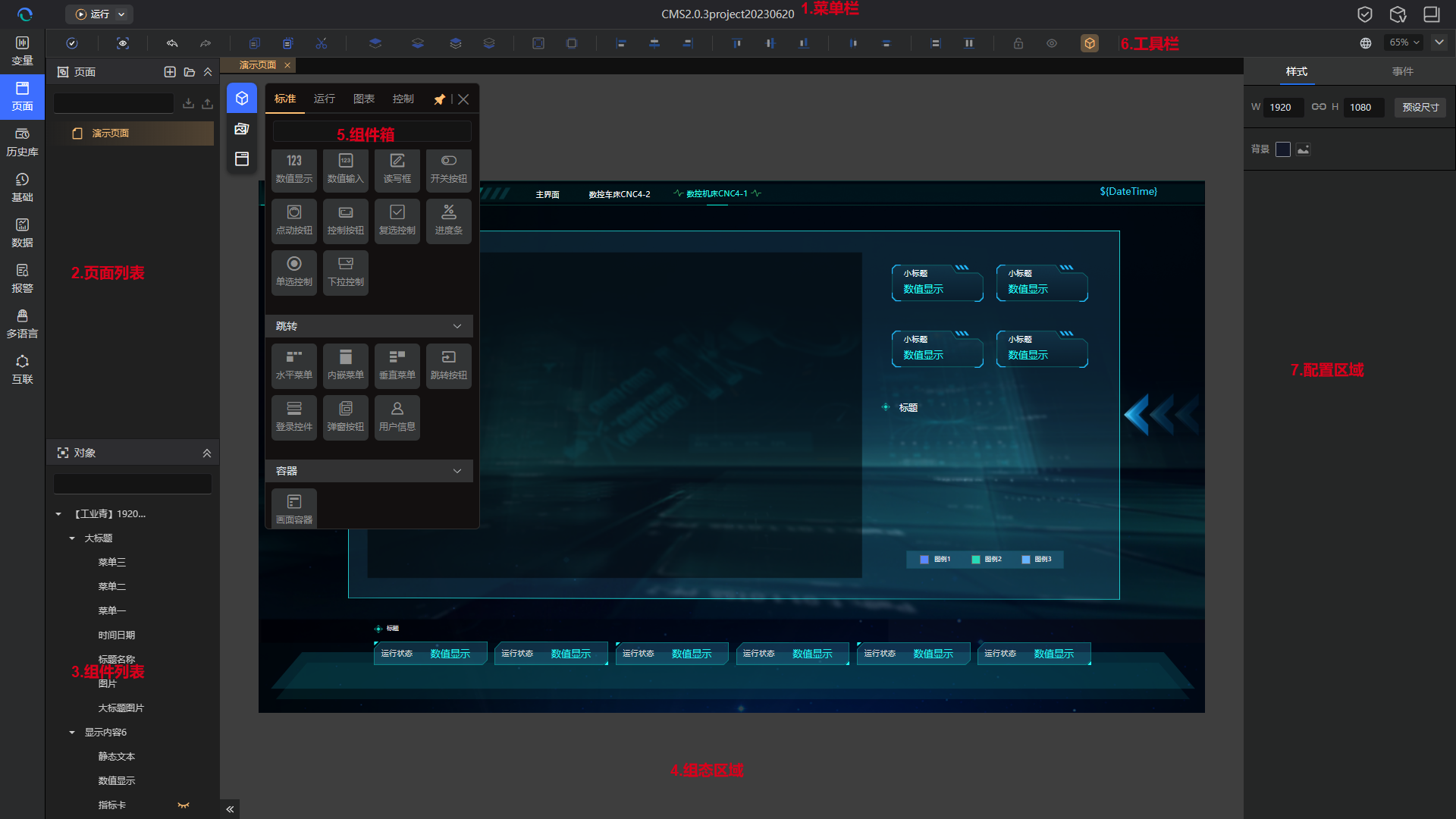
Task: Toggle the visibility eye icon in toolbar
Action: (x=1052, y=43)
